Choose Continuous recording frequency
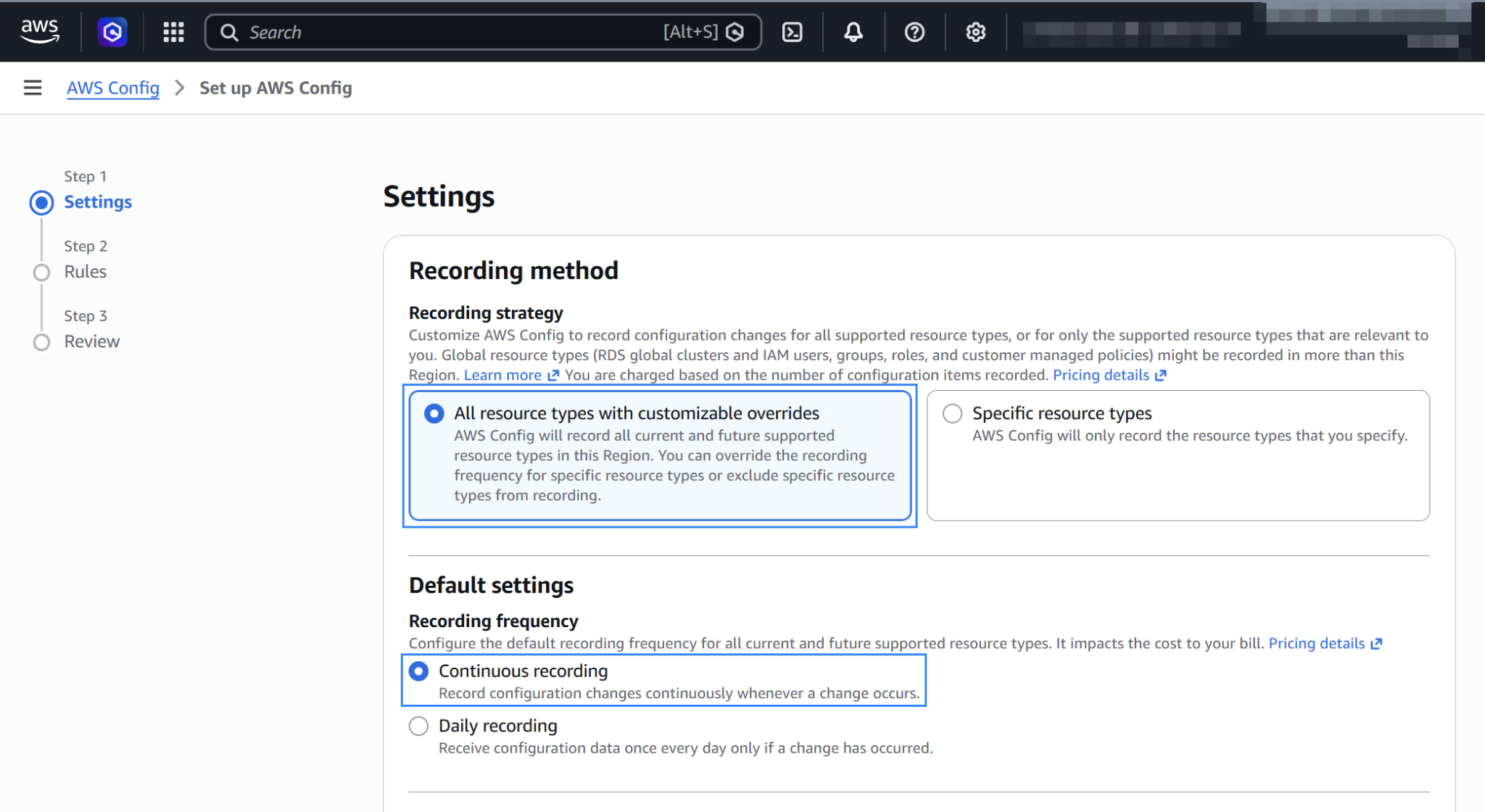 [x=418, y=671]
